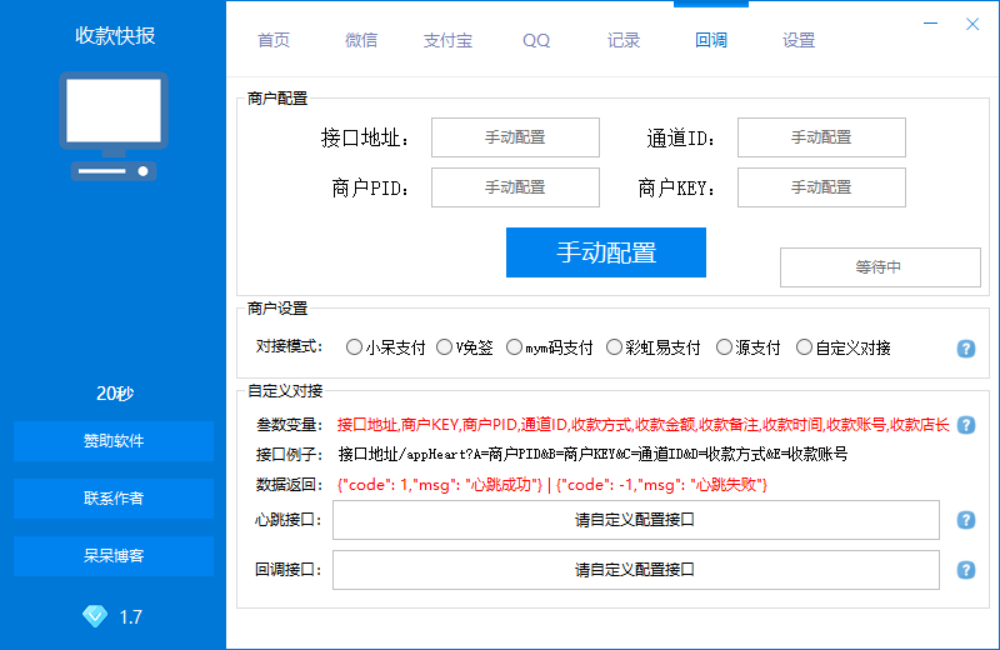The height and width of the screenshot is (650, 1000).
Task: Click help icon next to 参数变量
Action: [966, 425]
